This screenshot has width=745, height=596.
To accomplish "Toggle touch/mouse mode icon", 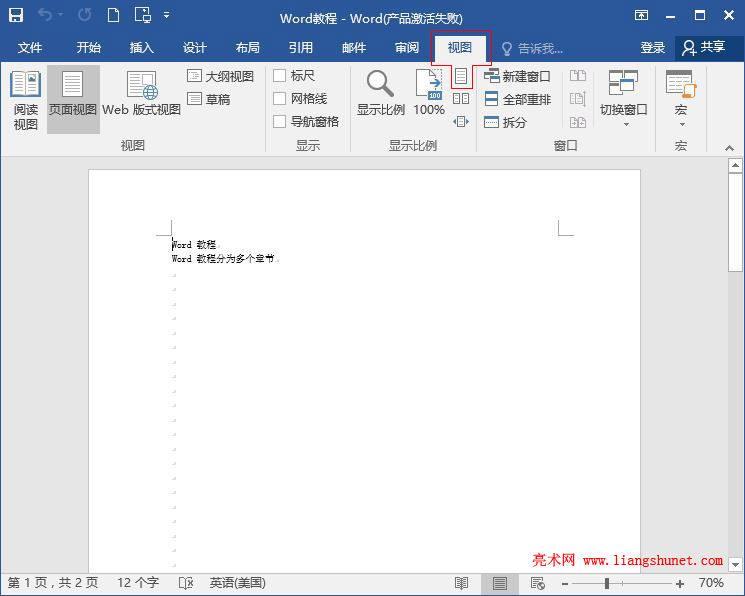I will coord(143,15).
